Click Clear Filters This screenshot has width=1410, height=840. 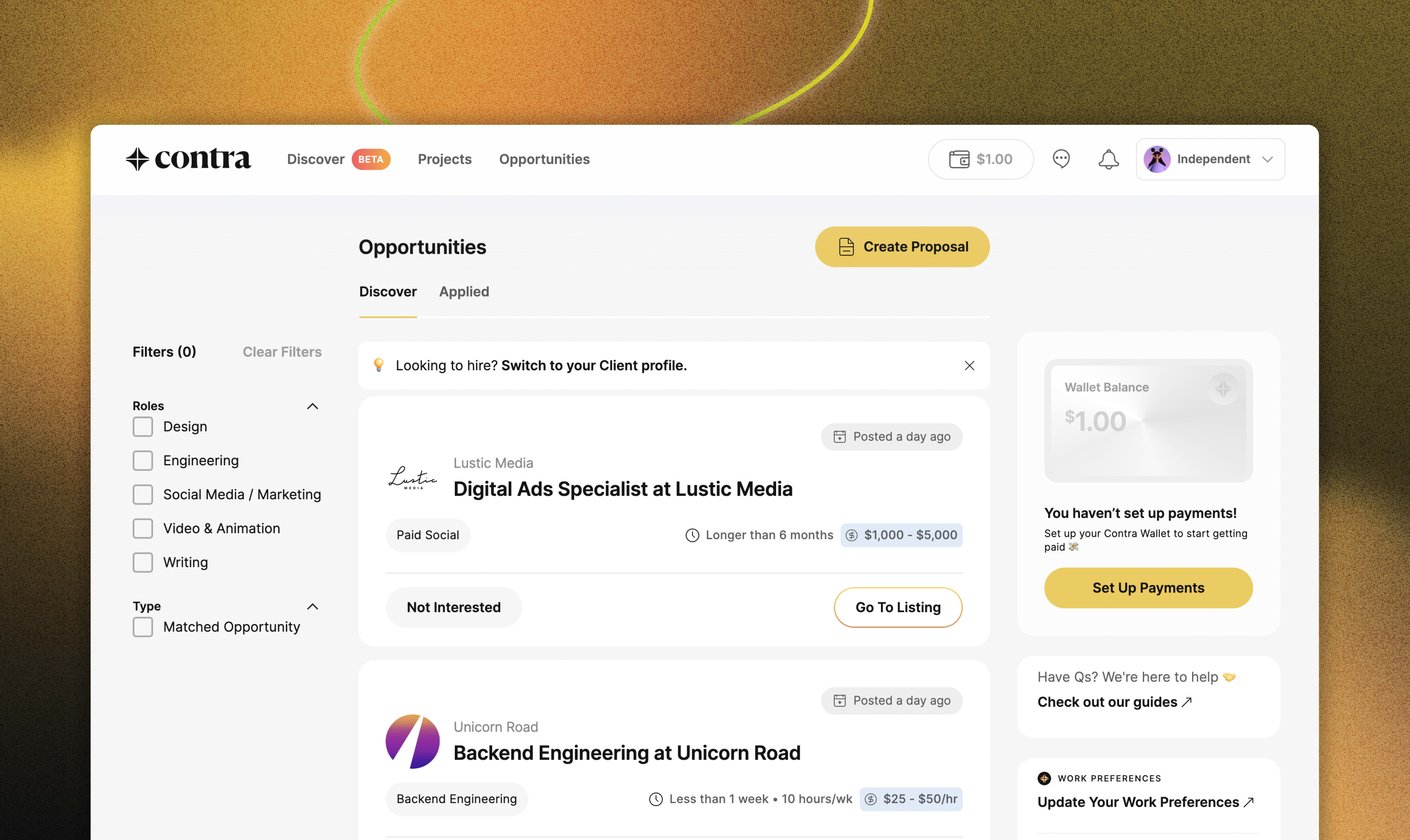coord(282,352)
